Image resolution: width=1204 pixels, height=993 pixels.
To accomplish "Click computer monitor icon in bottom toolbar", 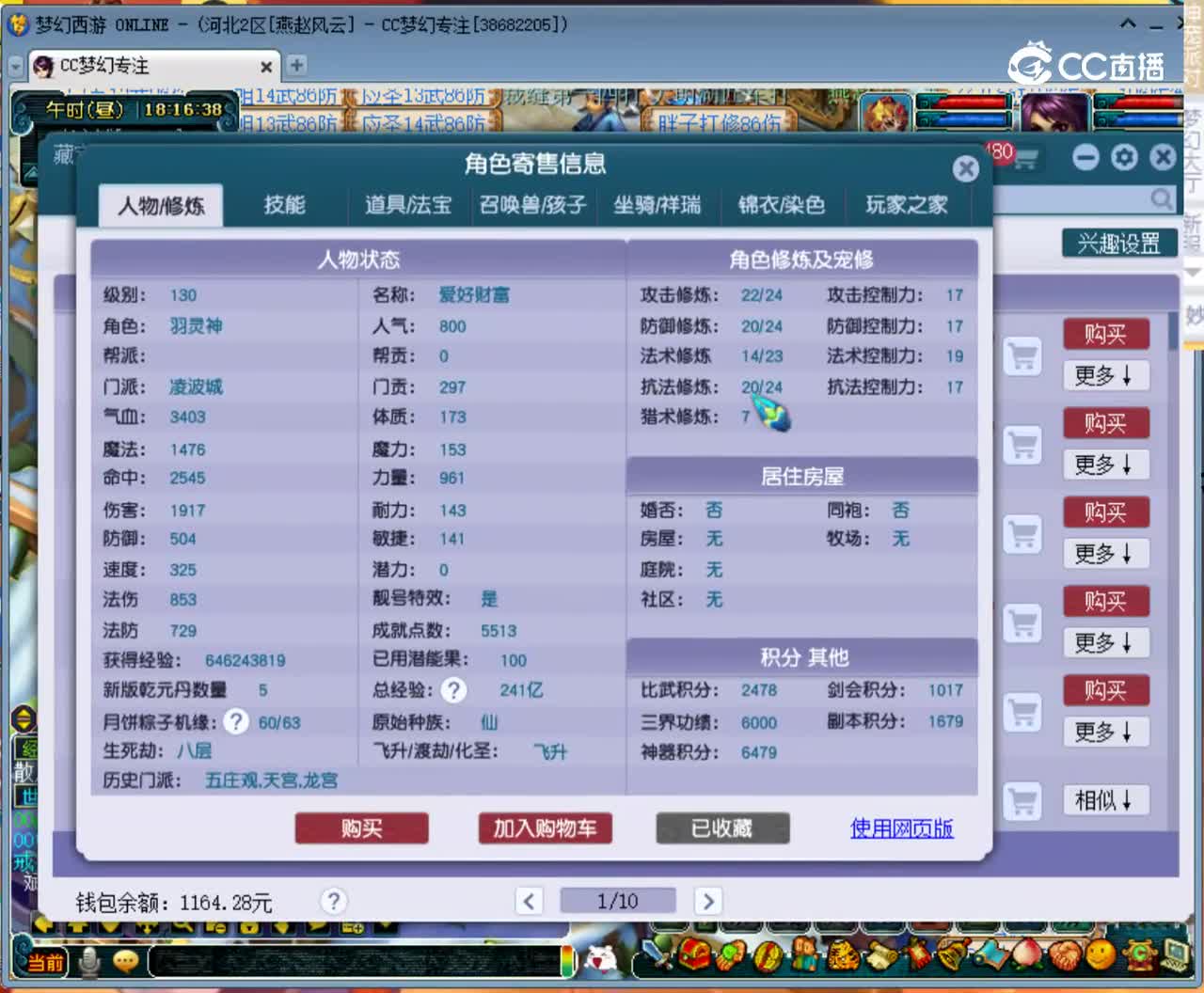I will click(1176, 954).
